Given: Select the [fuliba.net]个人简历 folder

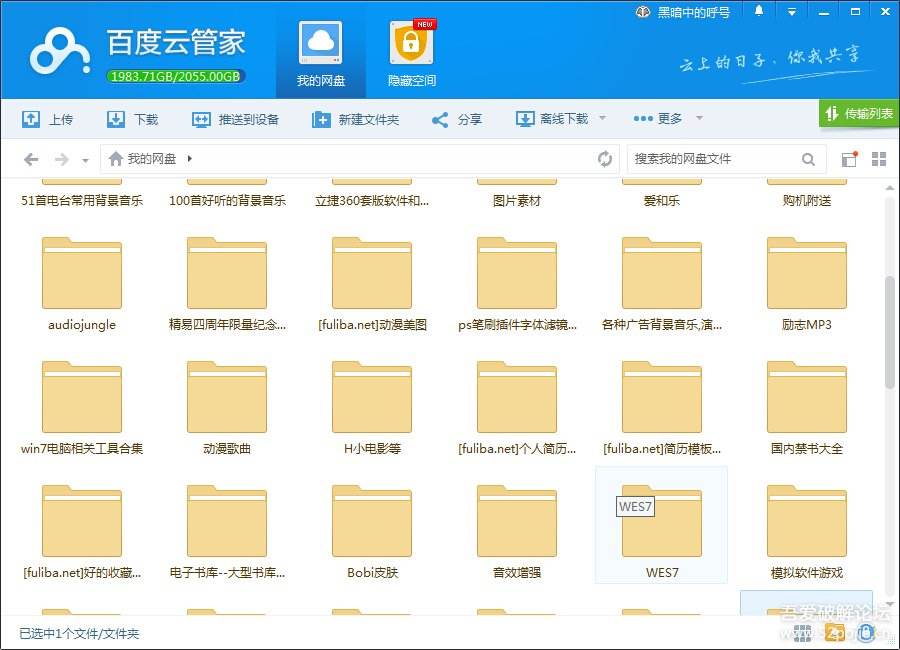Looking at the screenshot, I should 517,408.
